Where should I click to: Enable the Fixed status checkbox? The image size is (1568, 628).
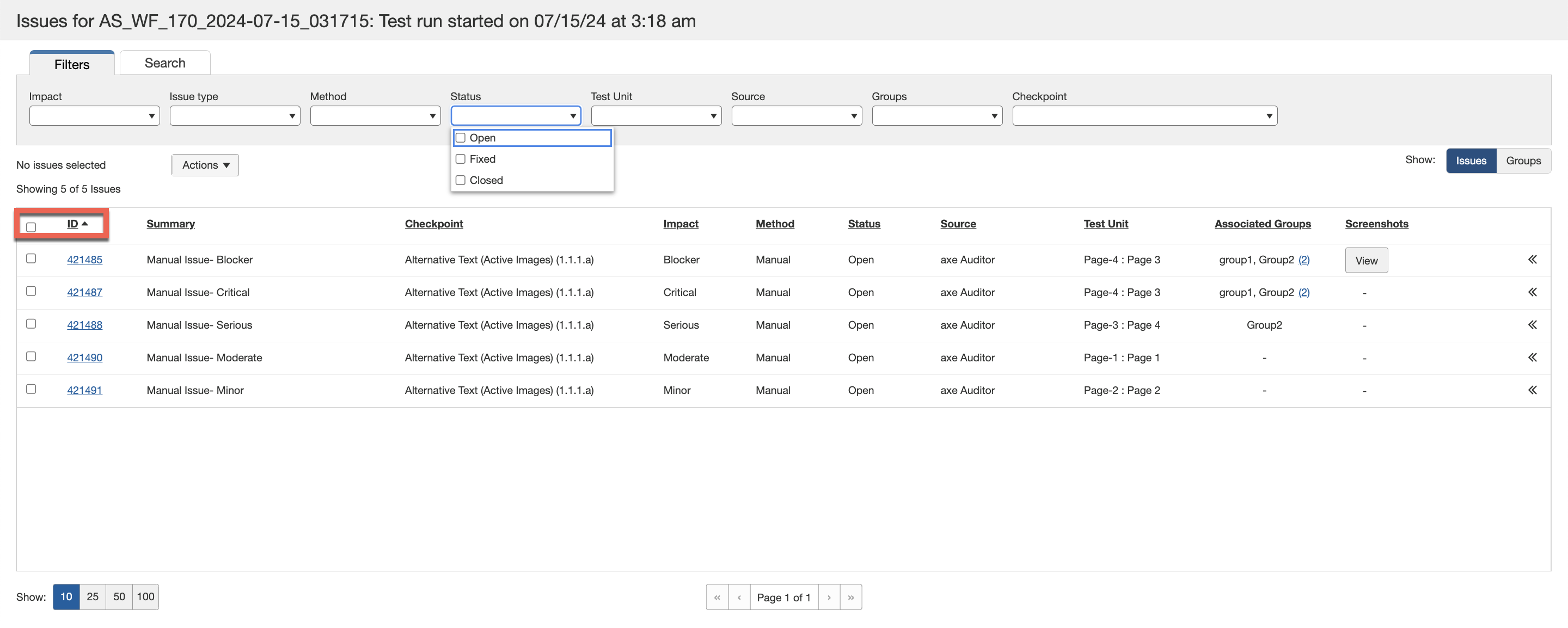(460, 159)
